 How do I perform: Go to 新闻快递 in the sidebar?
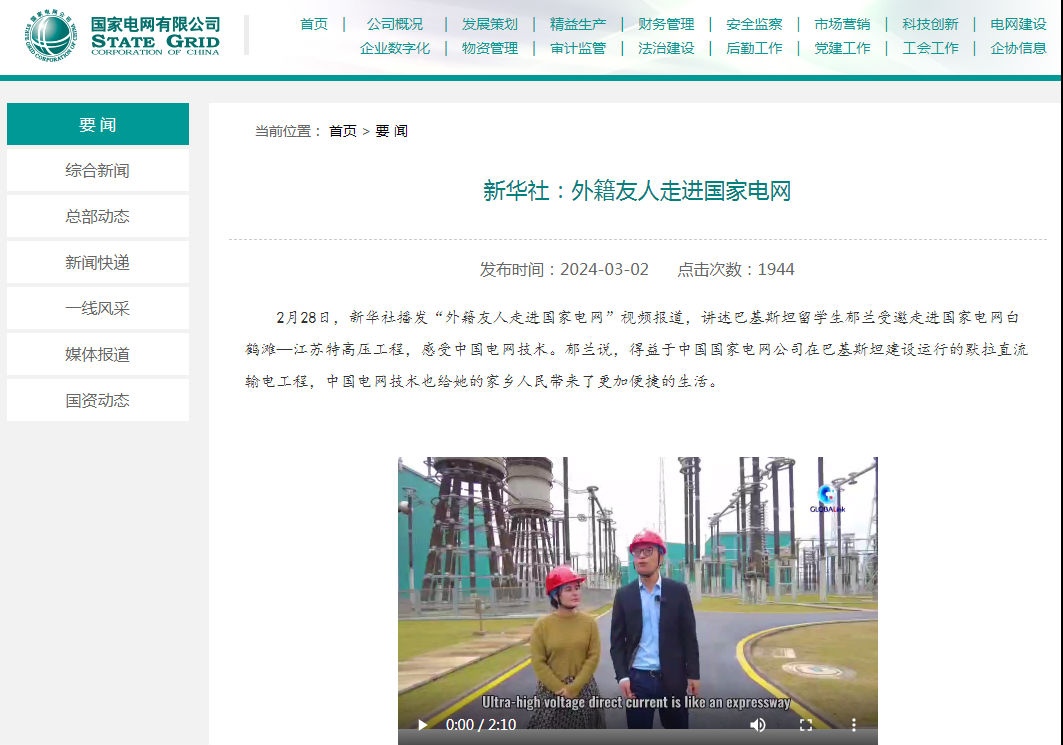pyautogui.click(x=98, y=262)
